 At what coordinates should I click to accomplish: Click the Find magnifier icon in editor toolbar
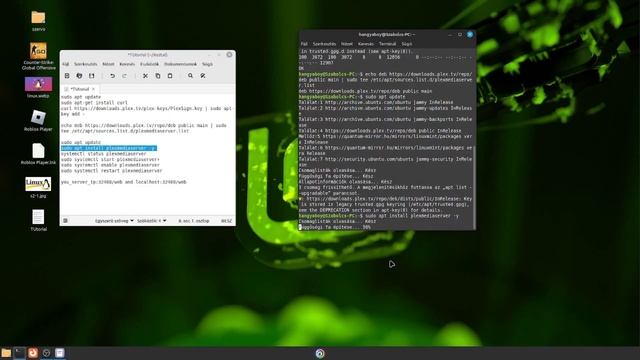point(190,76)
